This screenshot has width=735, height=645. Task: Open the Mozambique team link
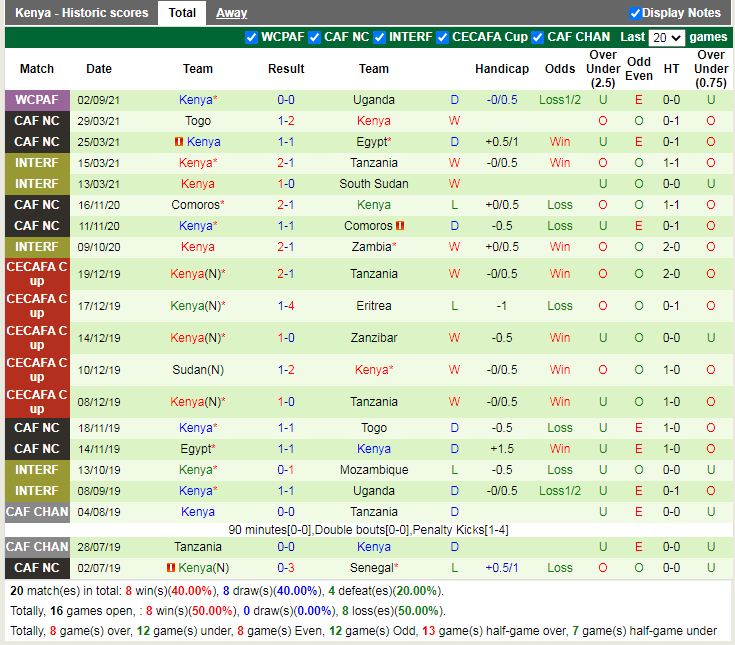[x=374, y=470]
